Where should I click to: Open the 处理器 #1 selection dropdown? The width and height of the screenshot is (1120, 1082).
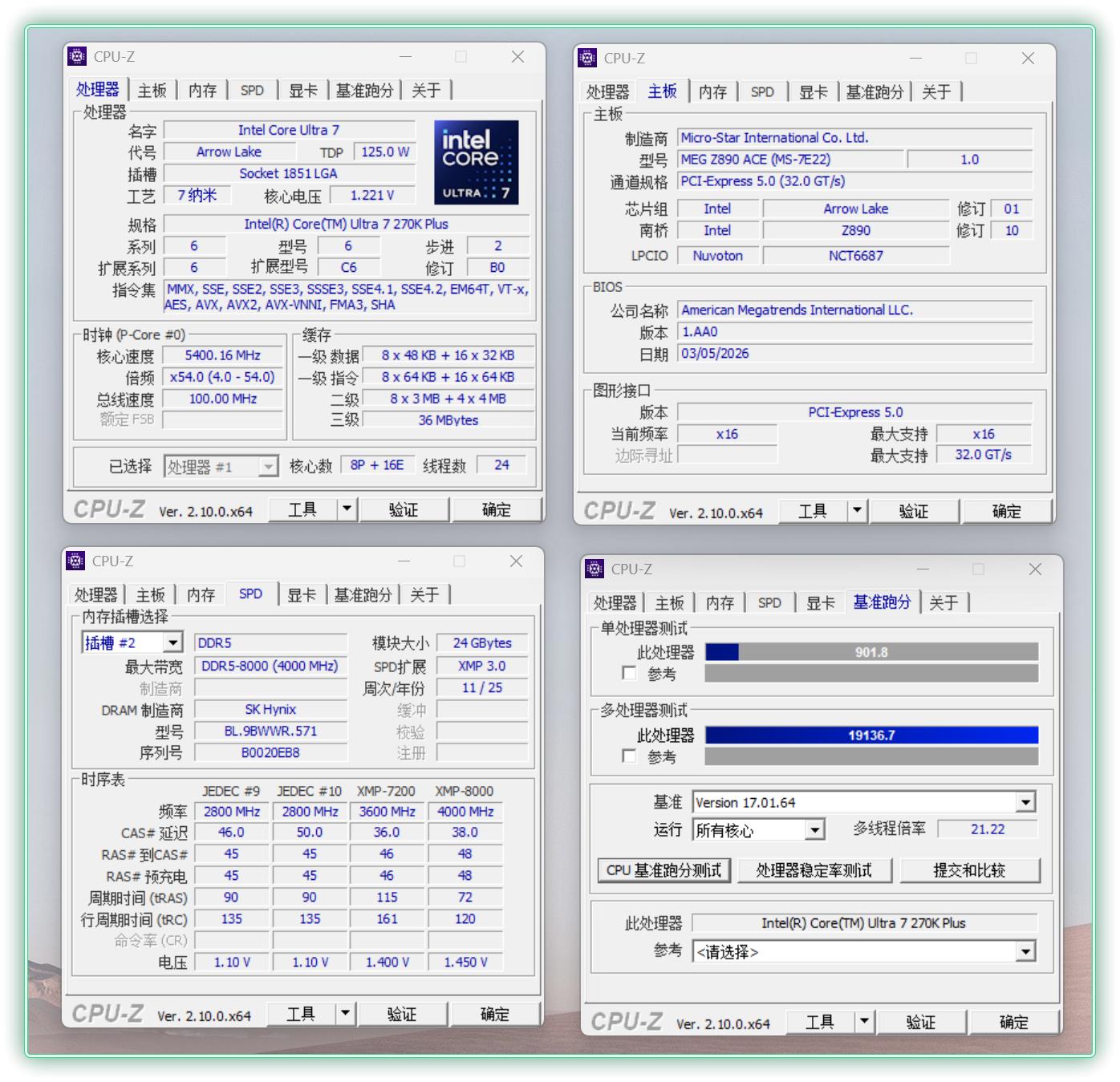[221, 466]
